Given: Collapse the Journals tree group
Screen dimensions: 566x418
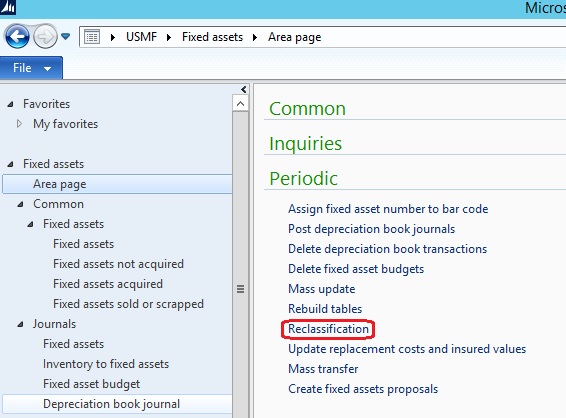Looking at the screenshot, I should pos(21,325).
